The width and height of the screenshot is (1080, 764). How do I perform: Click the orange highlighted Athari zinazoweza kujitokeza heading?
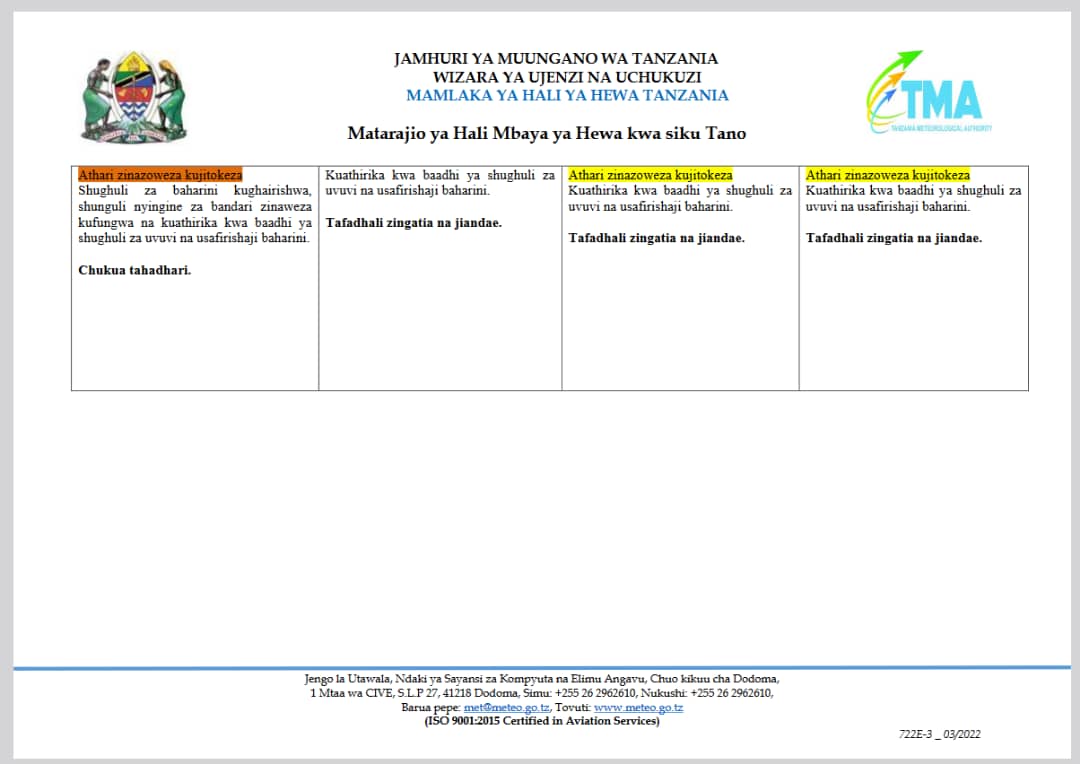pos(160,175)
